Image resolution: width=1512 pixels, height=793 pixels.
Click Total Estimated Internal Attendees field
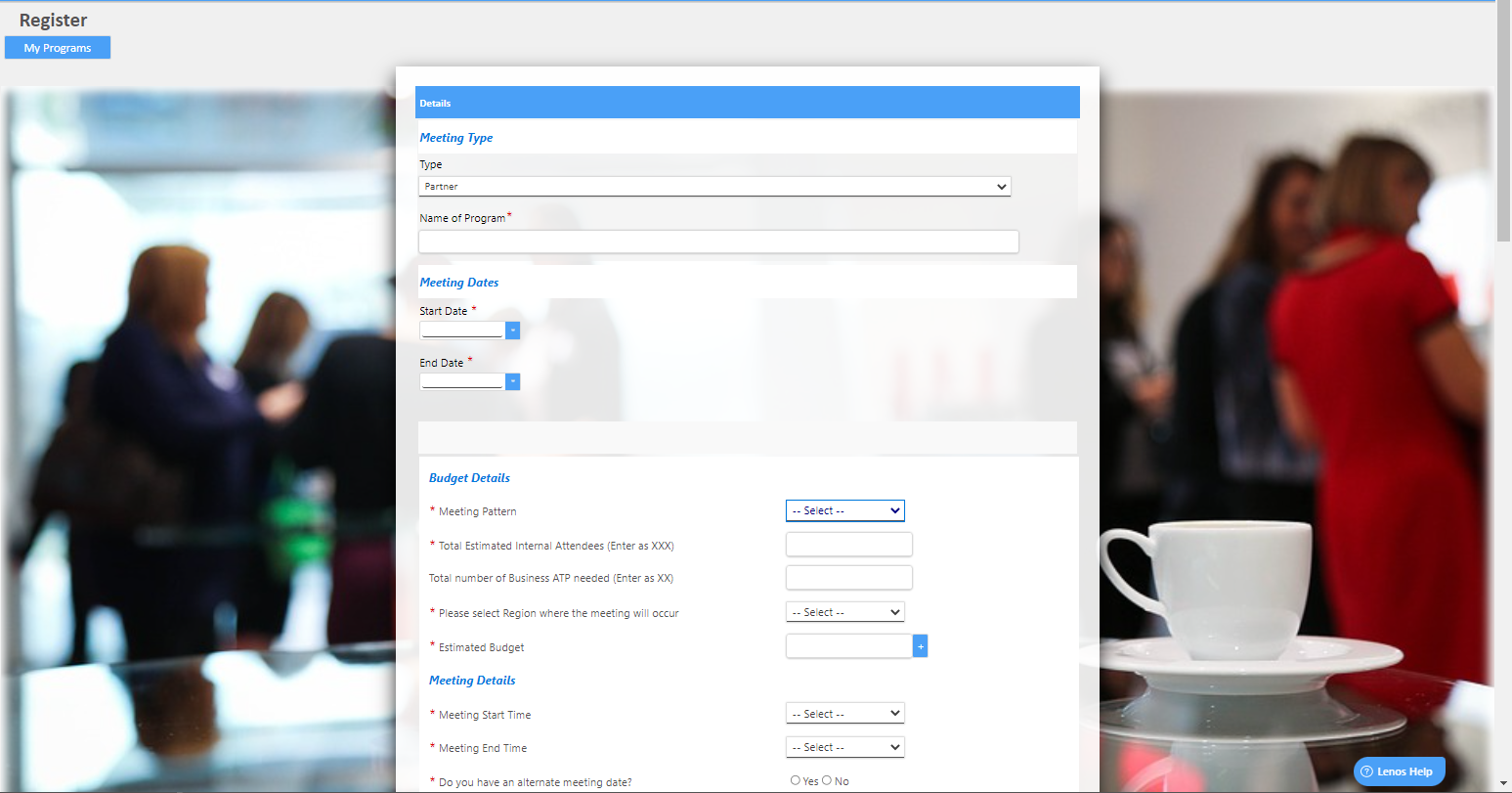coord(848,545)
